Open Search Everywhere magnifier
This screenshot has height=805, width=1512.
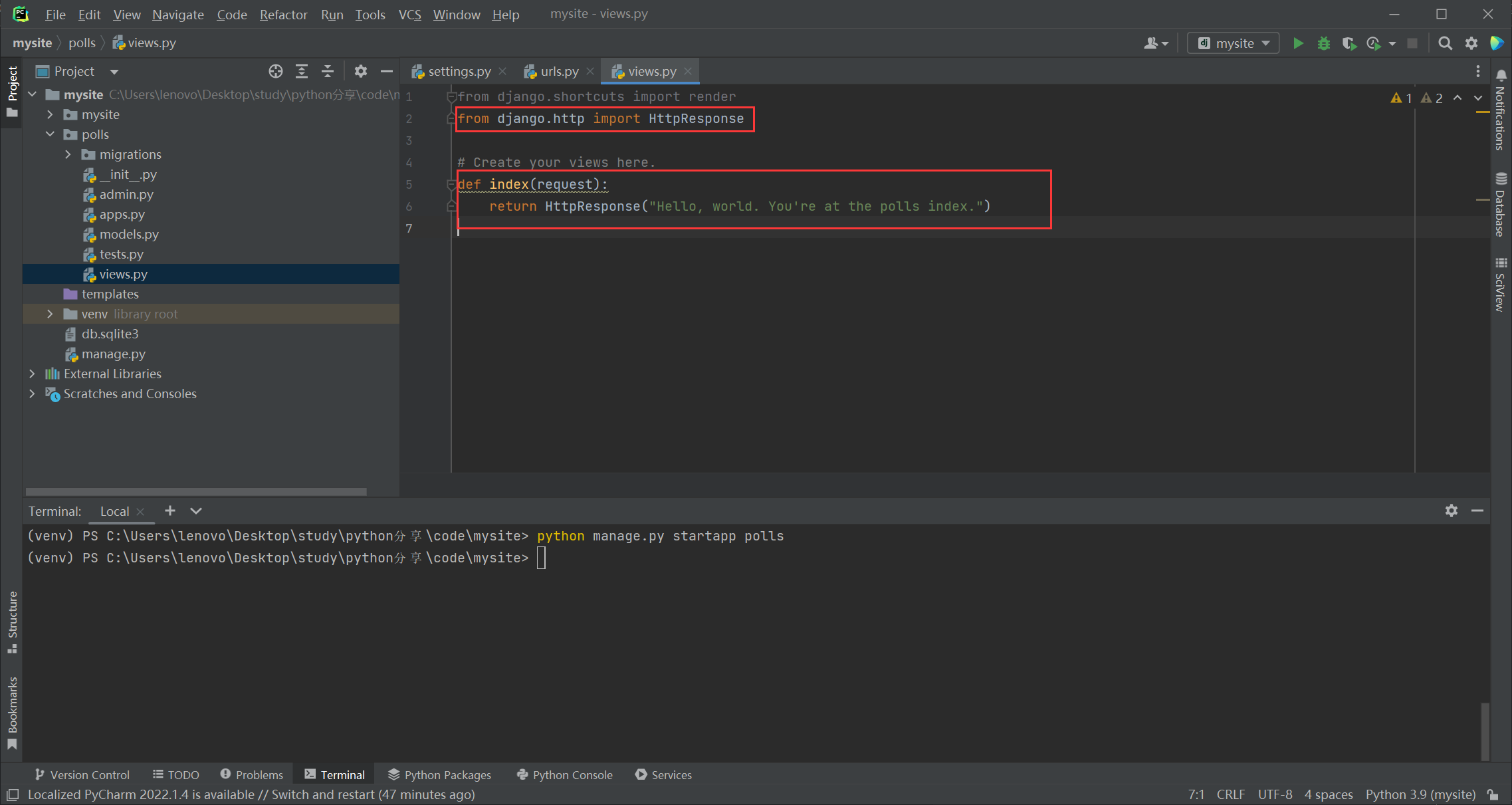click(1444, 43)
